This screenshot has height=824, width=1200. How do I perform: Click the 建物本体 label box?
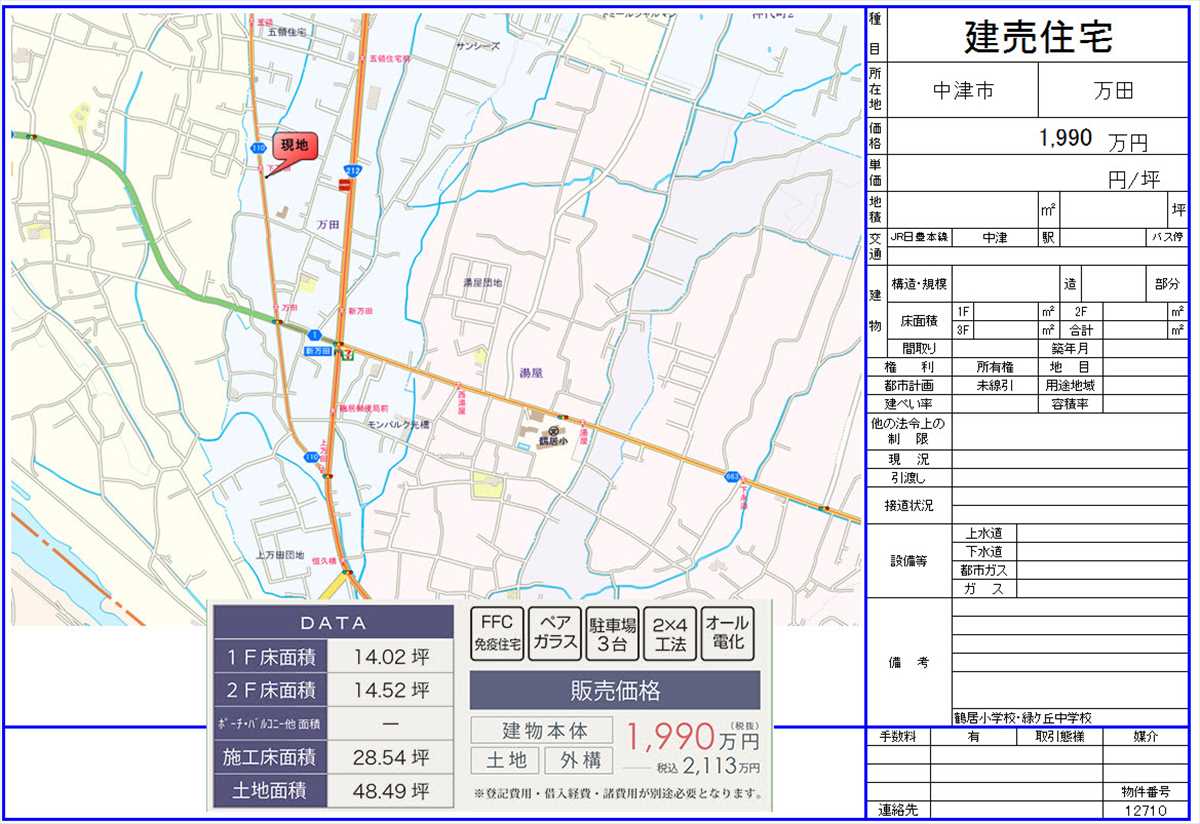click(543, 731)
